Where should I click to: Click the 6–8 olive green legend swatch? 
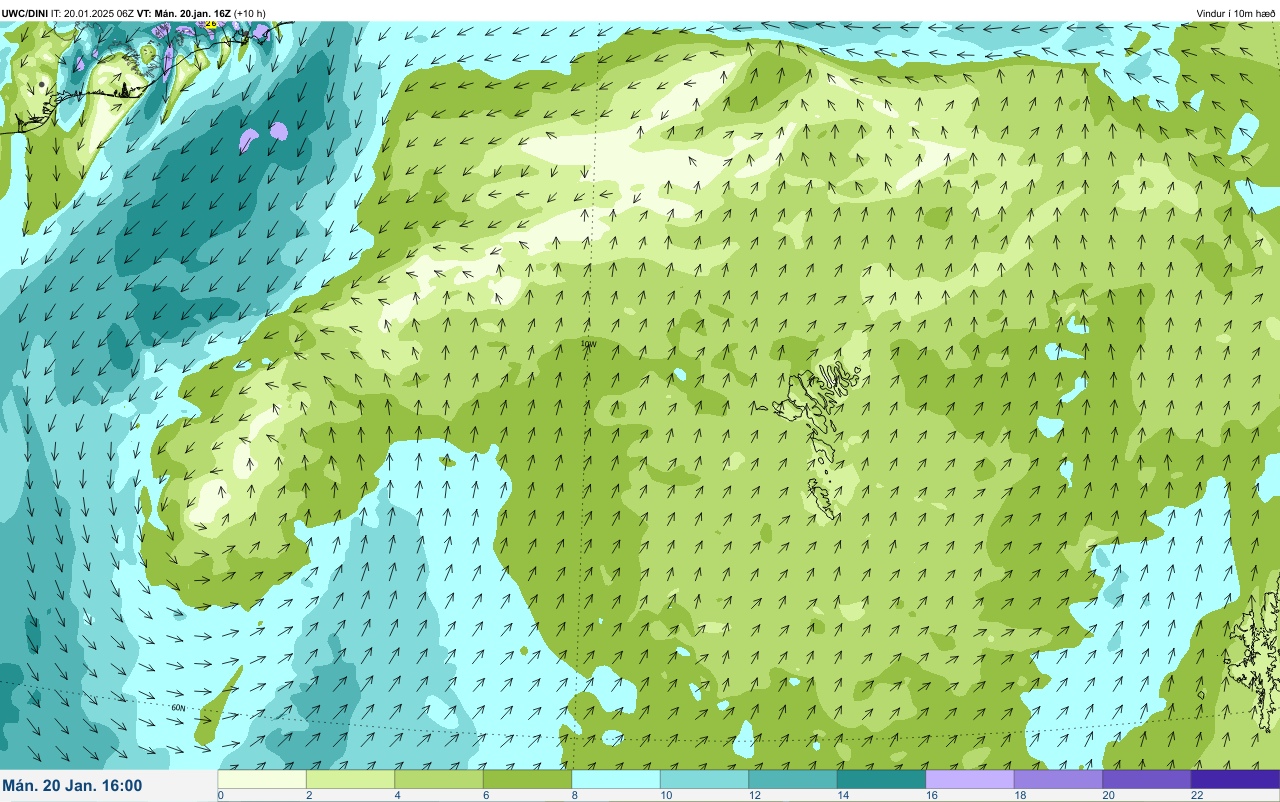pos(527,779)
